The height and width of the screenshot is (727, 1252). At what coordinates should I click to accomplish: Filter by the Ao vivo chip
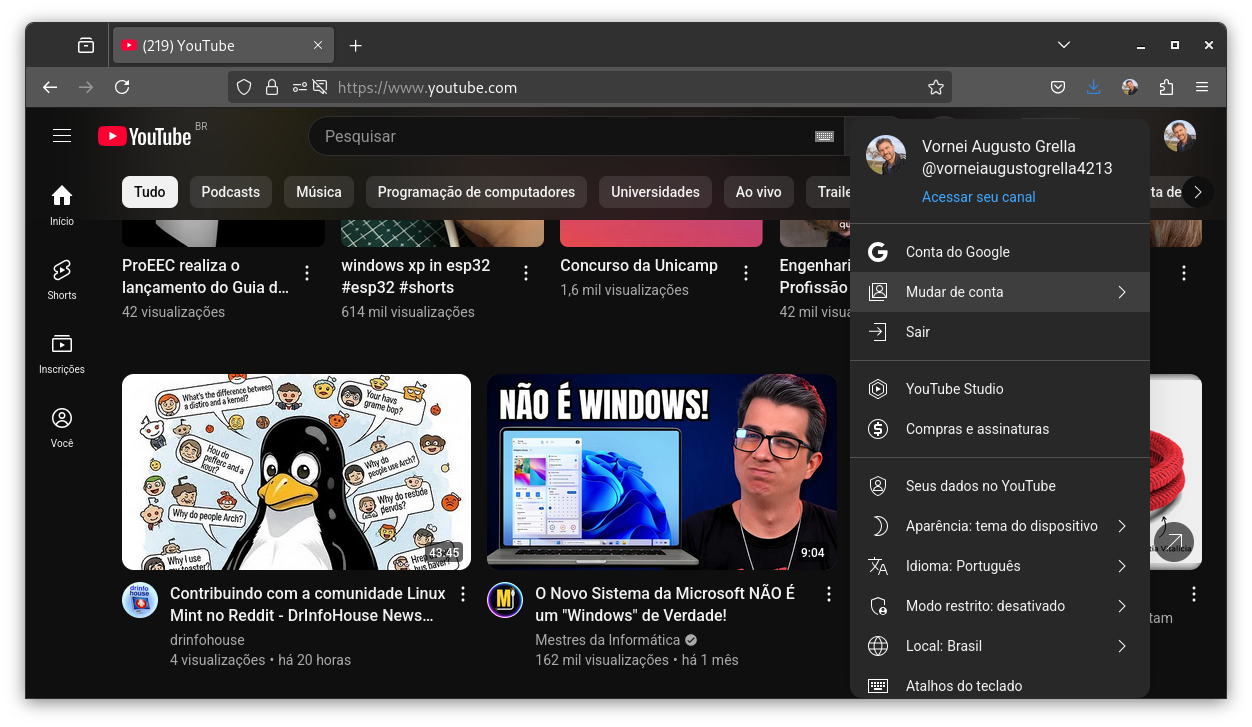(759, 192)
